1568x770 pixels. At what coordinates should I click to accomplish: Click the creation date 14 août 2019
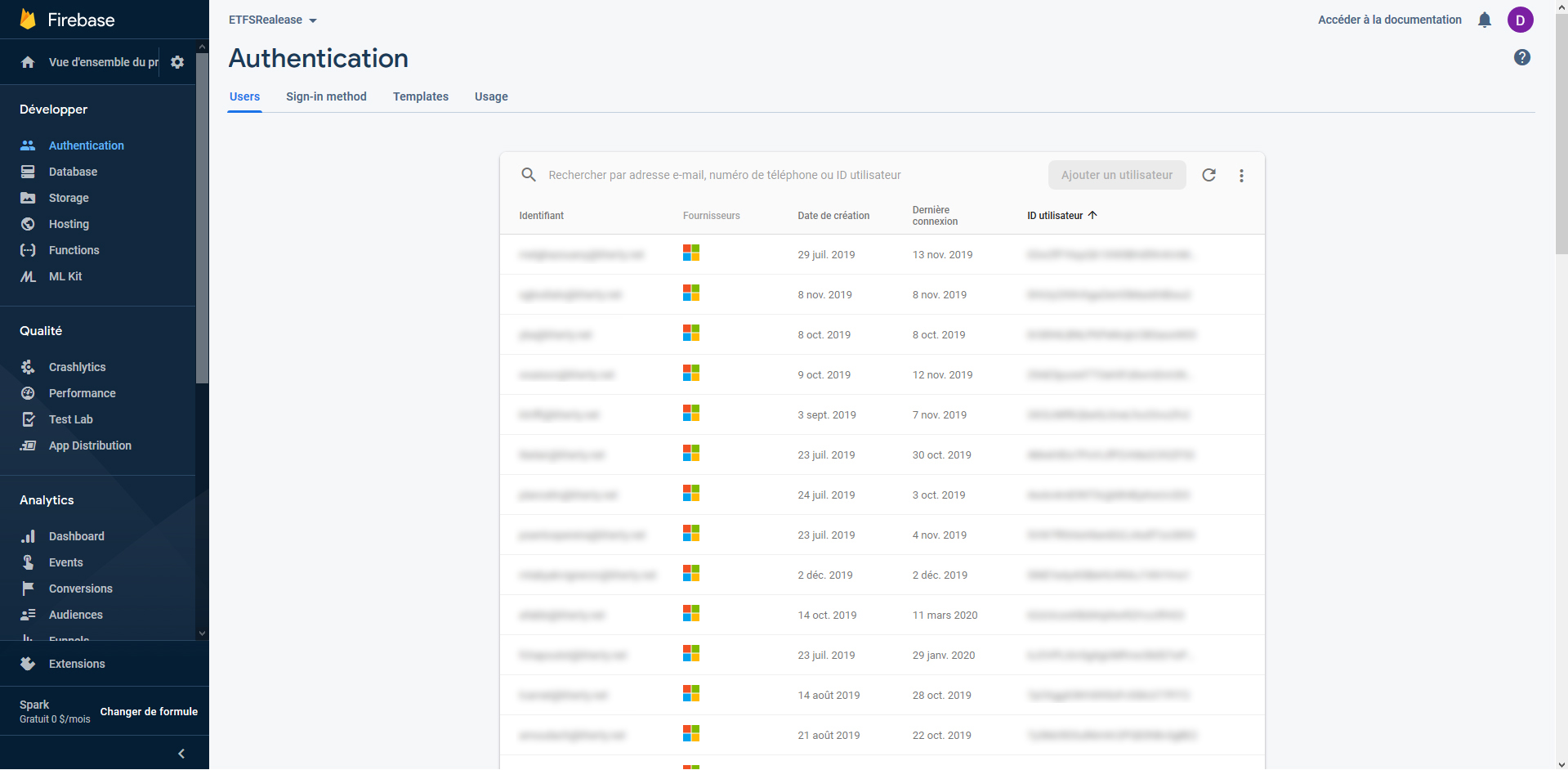click(829, 696)
